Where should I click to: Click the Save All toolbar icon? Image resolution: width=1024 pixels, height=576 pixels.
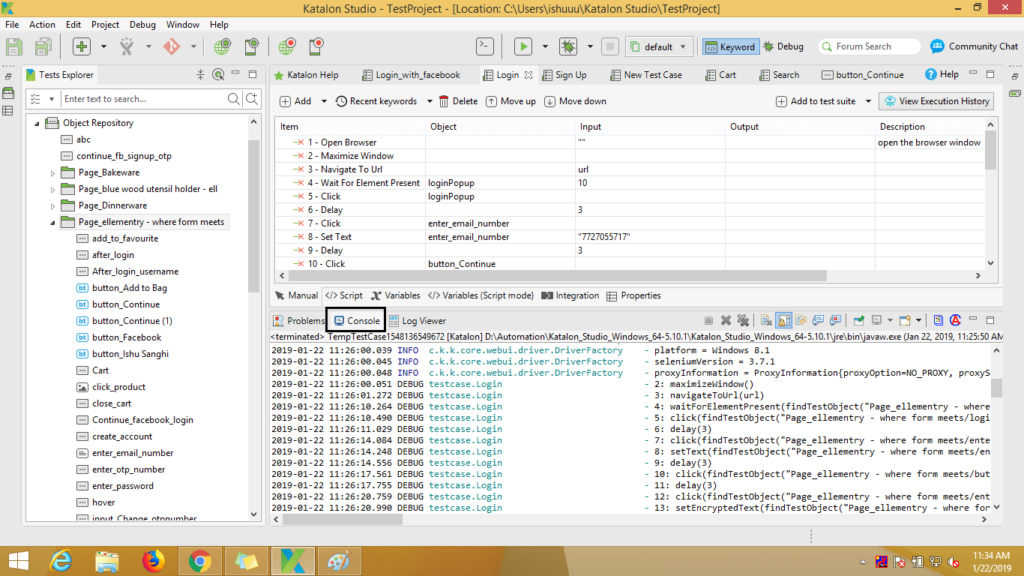pyautogui.click(x=43, y=46)
